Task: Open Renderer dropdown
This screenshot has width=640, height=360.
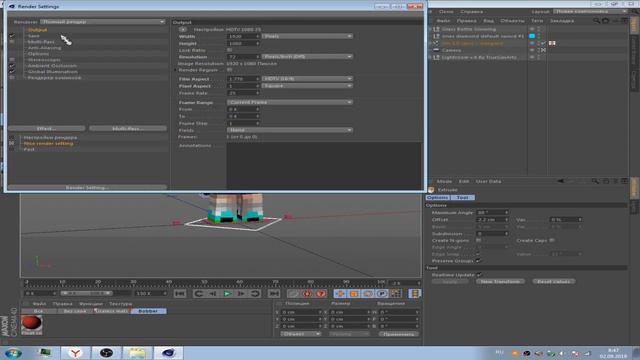Action: coord(102,22)
